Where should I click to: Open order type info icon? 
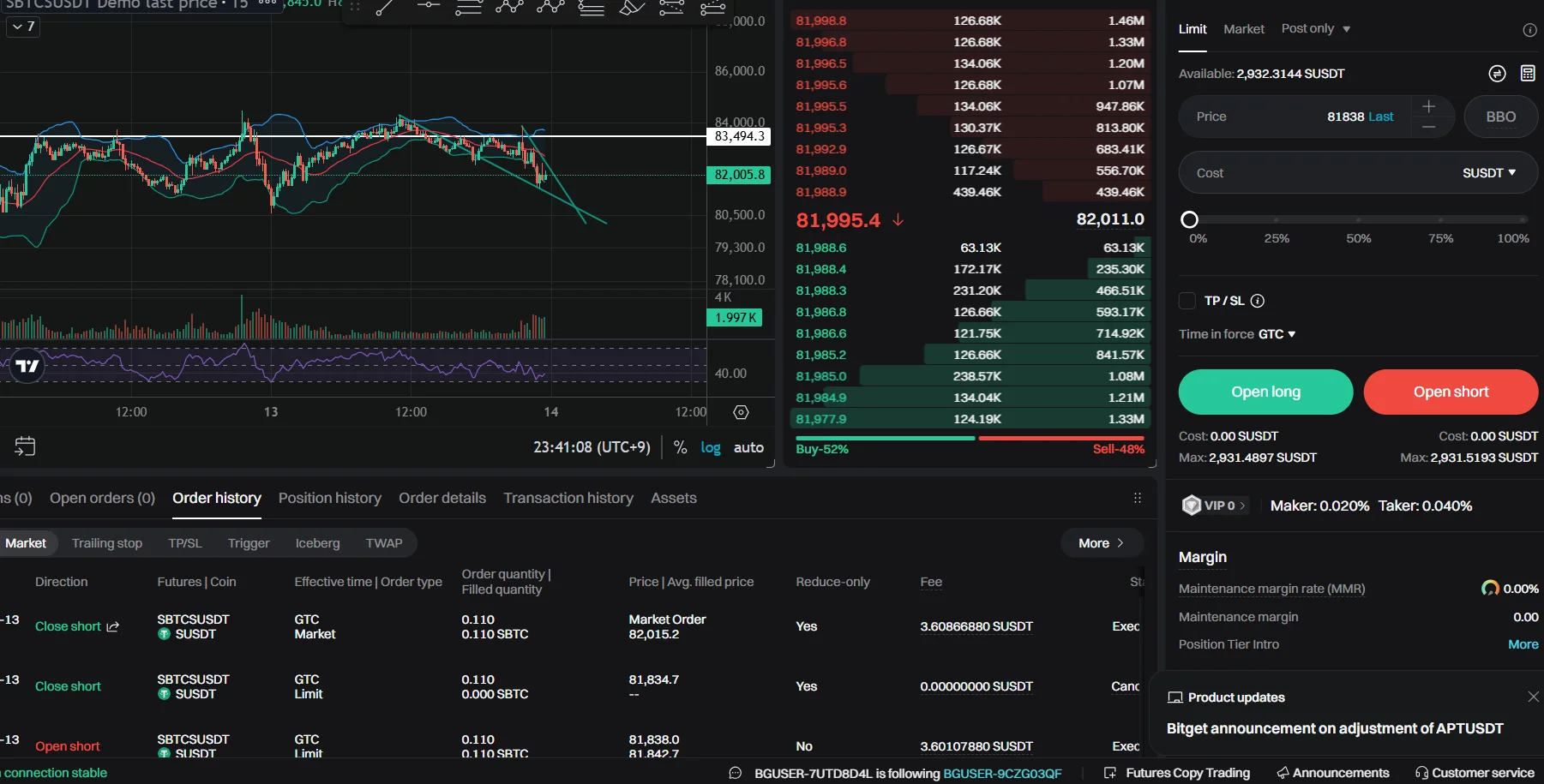tap(1529, 30)
